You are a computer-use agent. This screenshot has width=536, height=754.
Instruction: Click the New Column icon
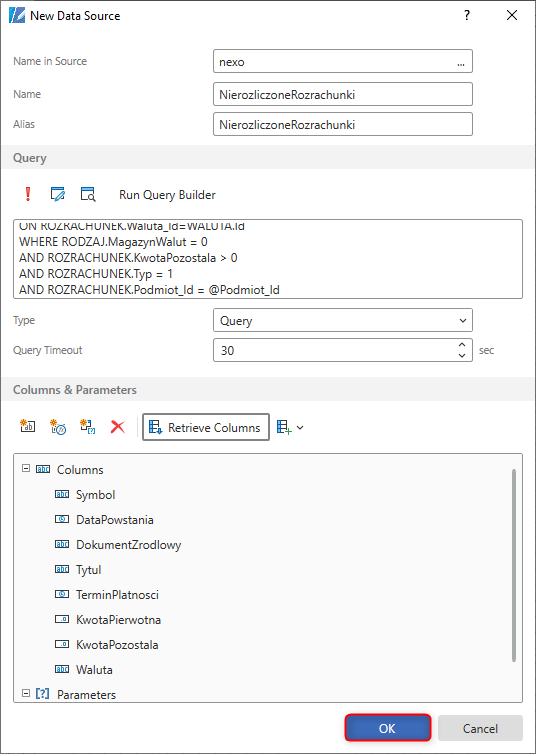point(27,427)
